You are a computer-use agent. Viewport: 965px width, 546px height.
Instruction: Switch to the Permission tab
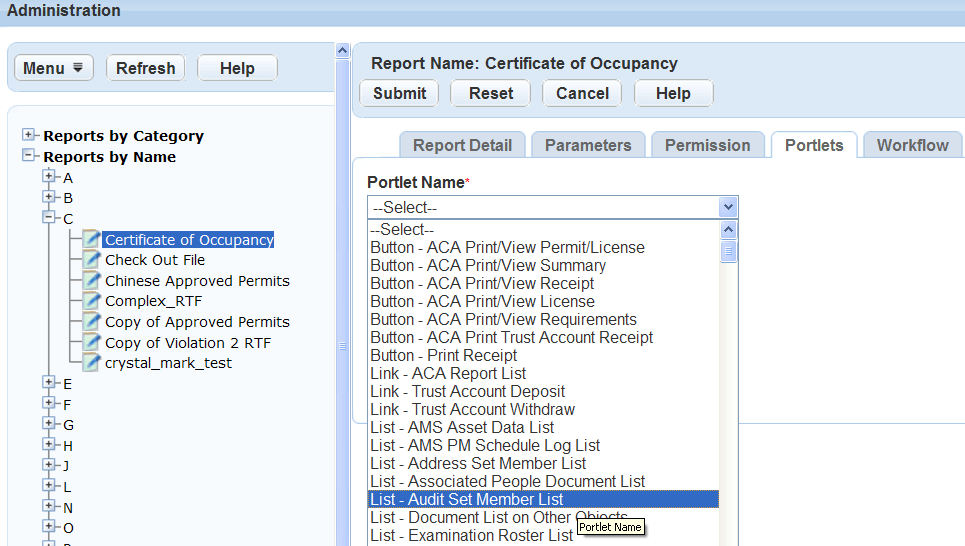[x=707, y=145]
